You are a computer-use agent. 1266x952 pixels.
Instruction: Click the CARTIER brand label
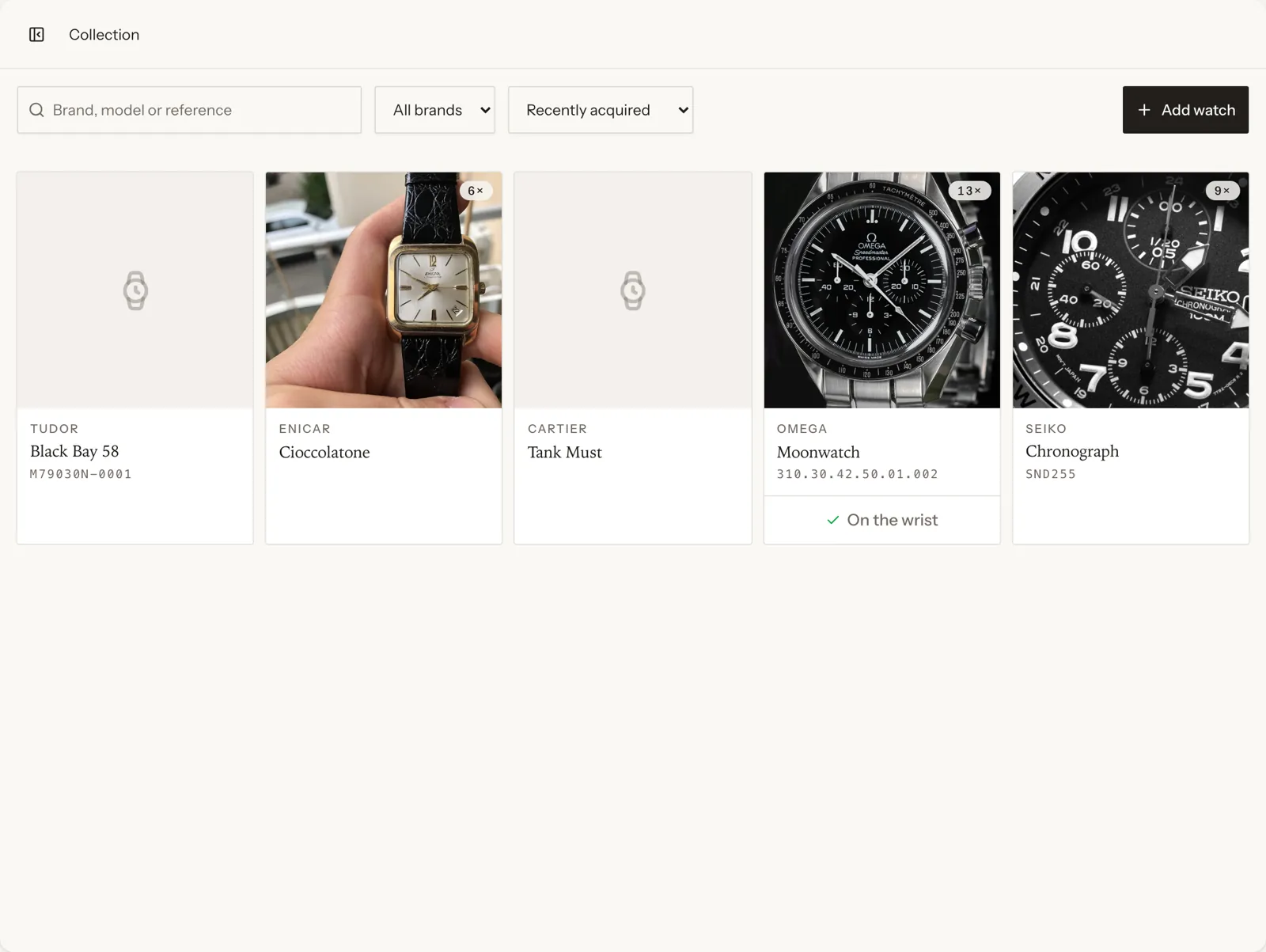(x=557, y=429)
